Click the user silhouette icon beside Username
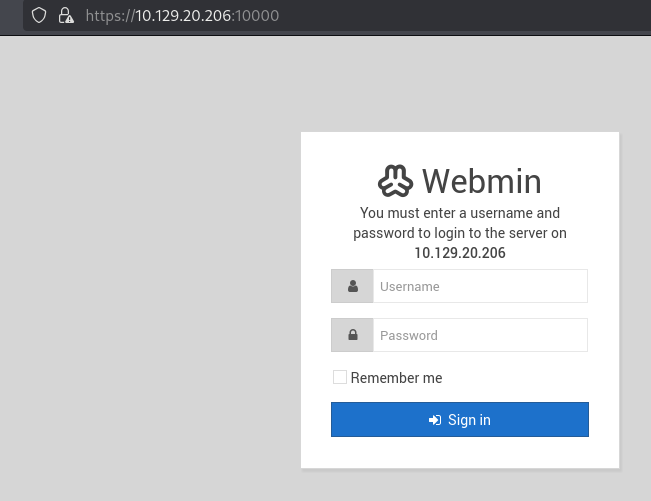Image resolution: width=651 pixels, height=501 pixels. coord(353,286)
